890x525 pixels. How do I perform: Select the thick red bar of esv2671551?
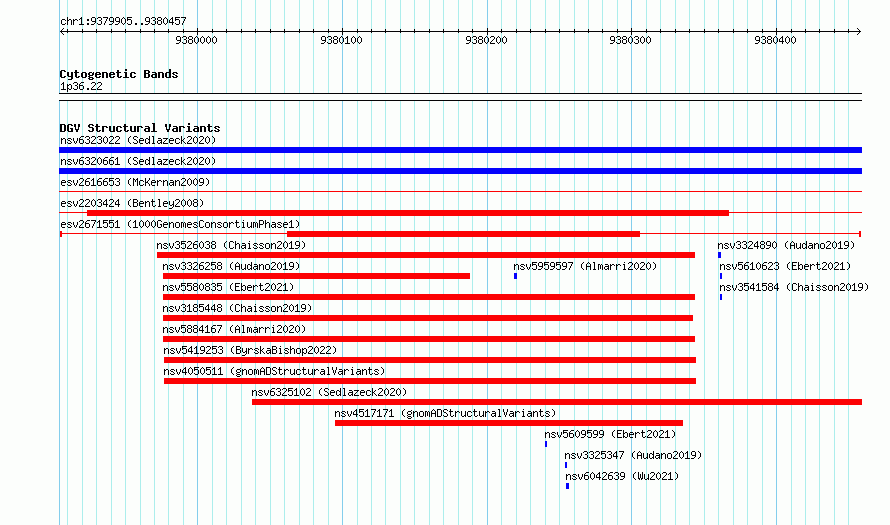[463, 234]
